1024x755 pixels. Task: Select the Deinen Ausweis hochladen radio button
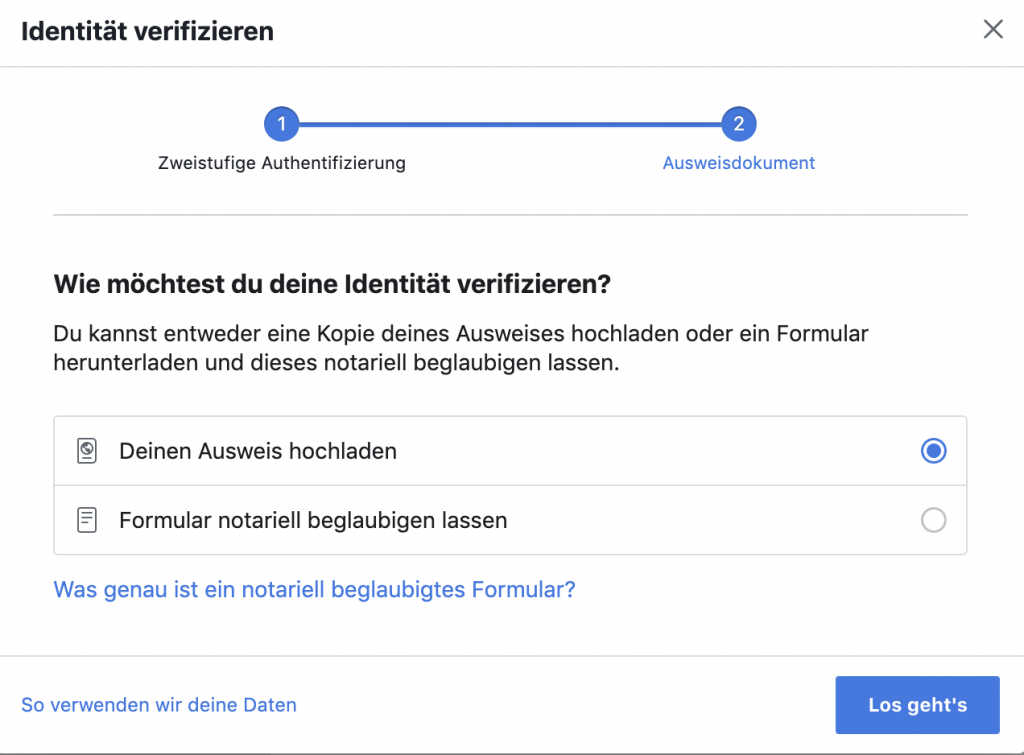coord(933,451)
